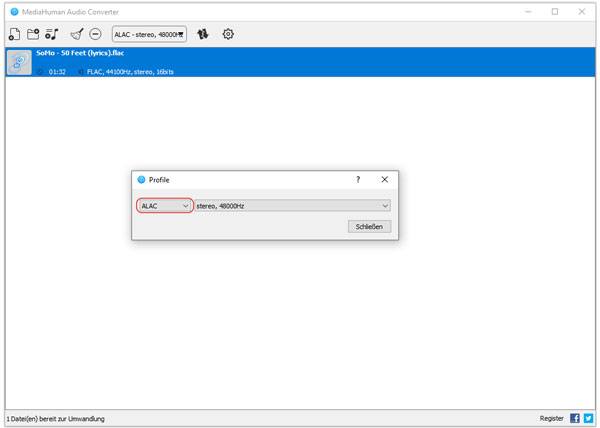This screenshot has width=600, height=428.
Task: Expand the stereo, 48000Hz quality dropdown
Action: 292,206
